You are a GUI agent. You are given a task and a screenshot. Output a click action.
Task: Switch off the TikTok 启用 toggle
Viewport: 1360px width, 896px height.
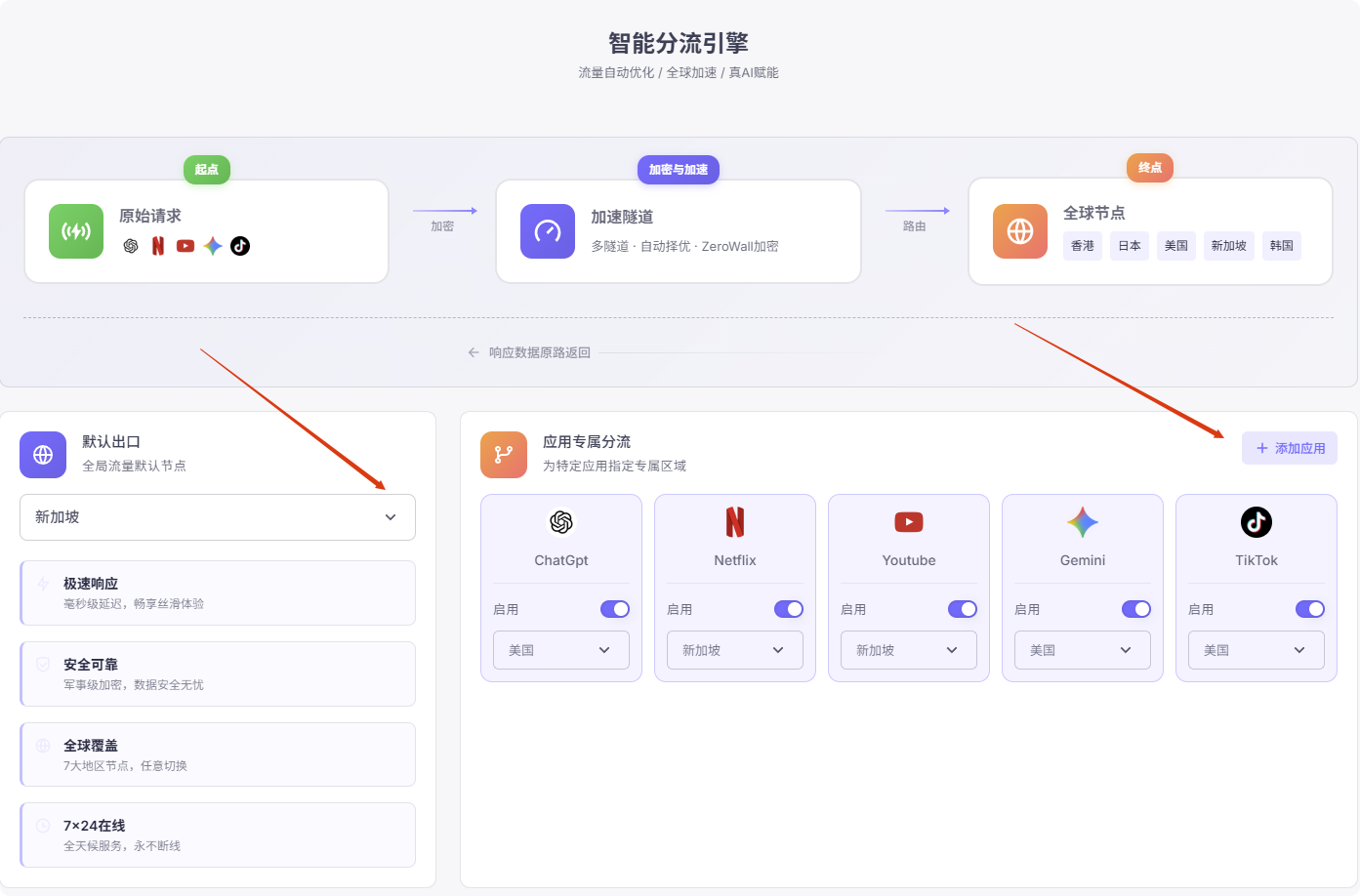1310,609
